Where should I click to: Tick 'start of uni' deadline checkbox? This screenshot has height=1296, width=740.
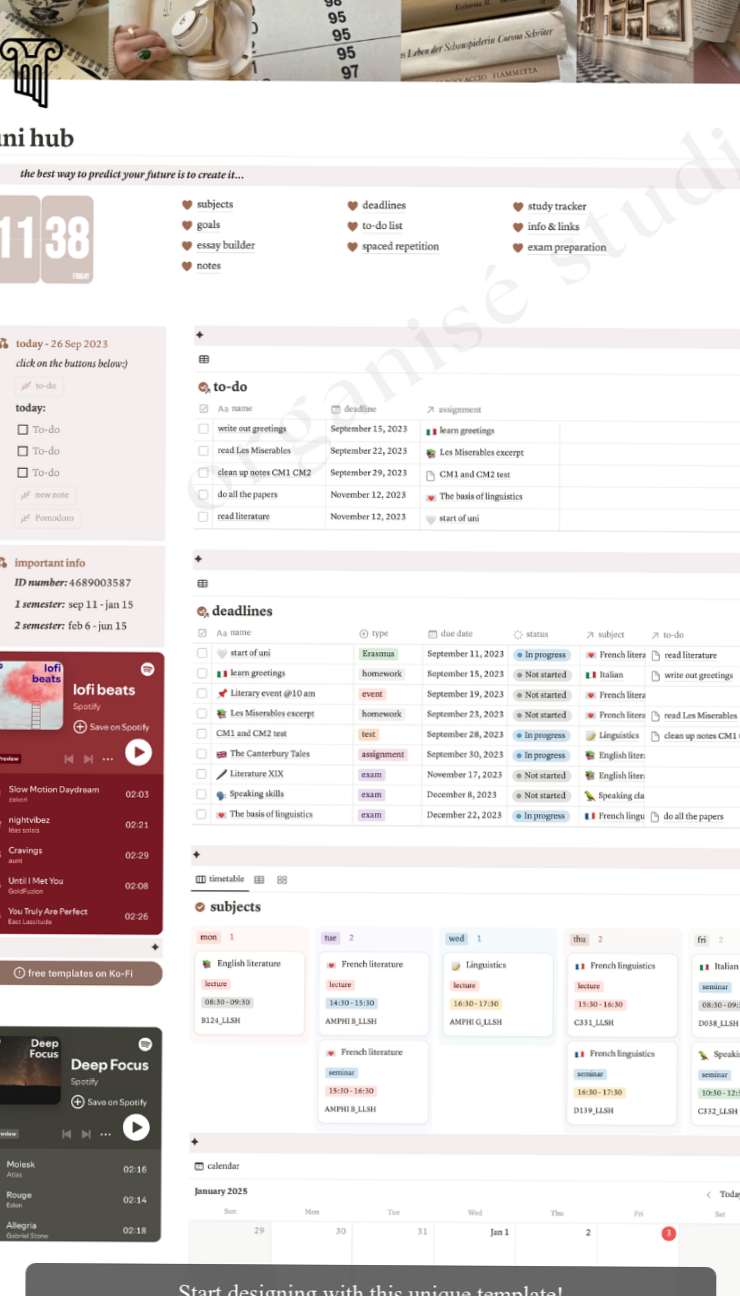[x=203, y=654]
